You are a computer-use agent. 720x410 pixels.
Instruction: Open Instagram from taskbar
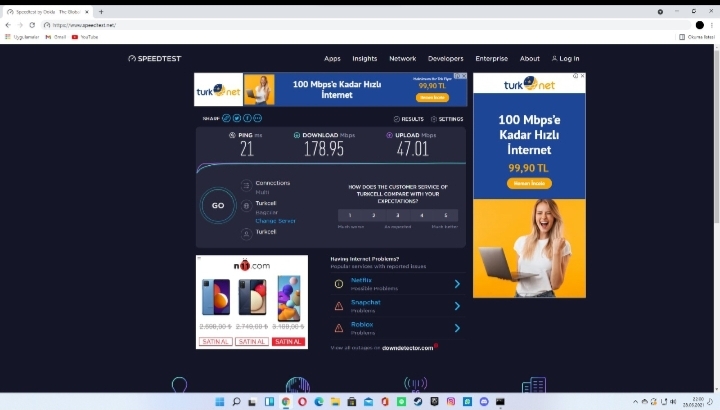[451, 402]
